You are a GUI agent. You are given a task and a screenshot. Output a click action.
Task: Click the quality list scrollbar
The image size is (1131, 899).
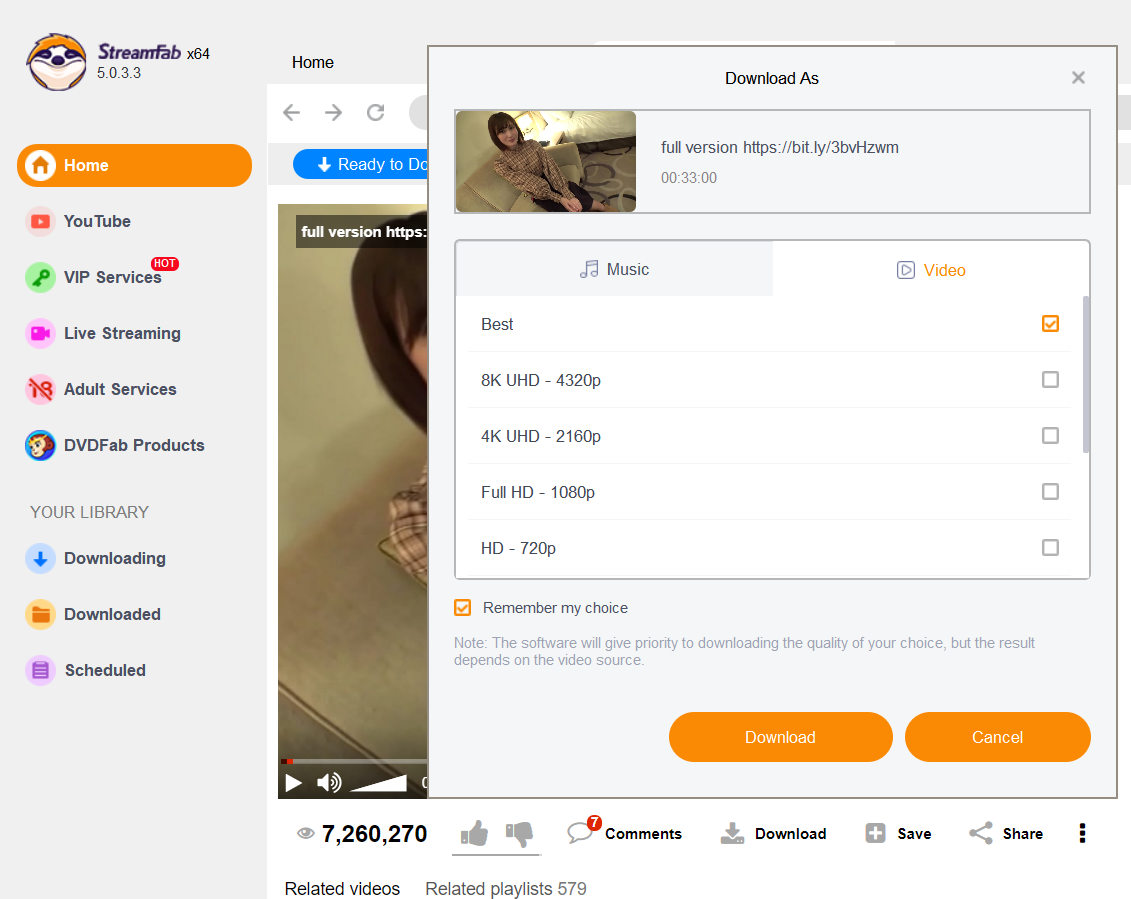click(x=1086, y=374)
